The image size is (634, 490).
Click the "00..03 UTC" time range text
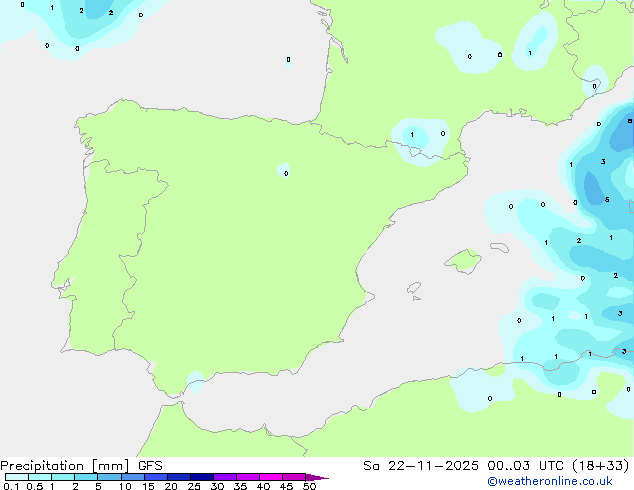coord(525,466)
